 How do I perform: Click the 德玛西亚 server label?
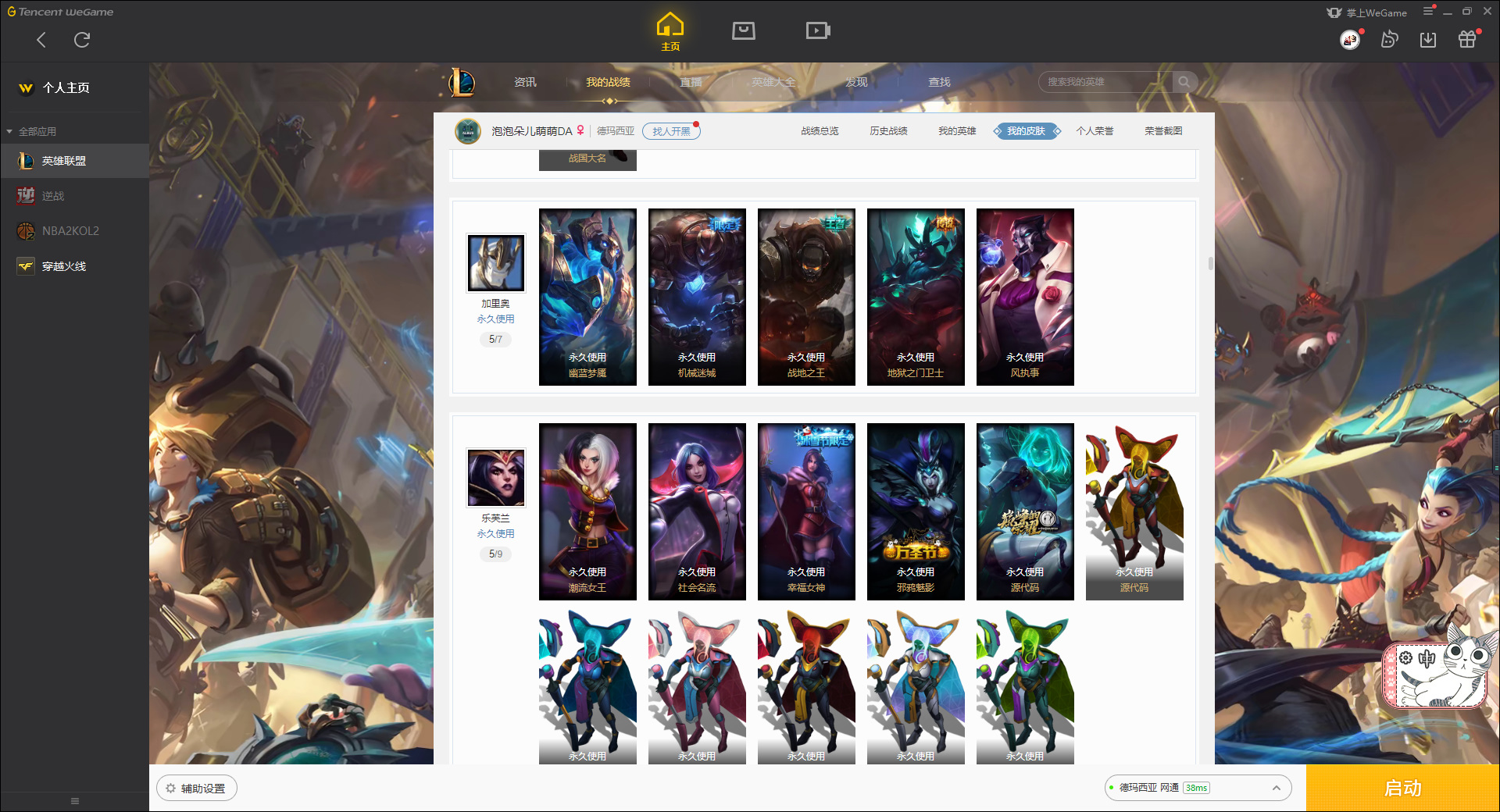click(x=616, y=131)
